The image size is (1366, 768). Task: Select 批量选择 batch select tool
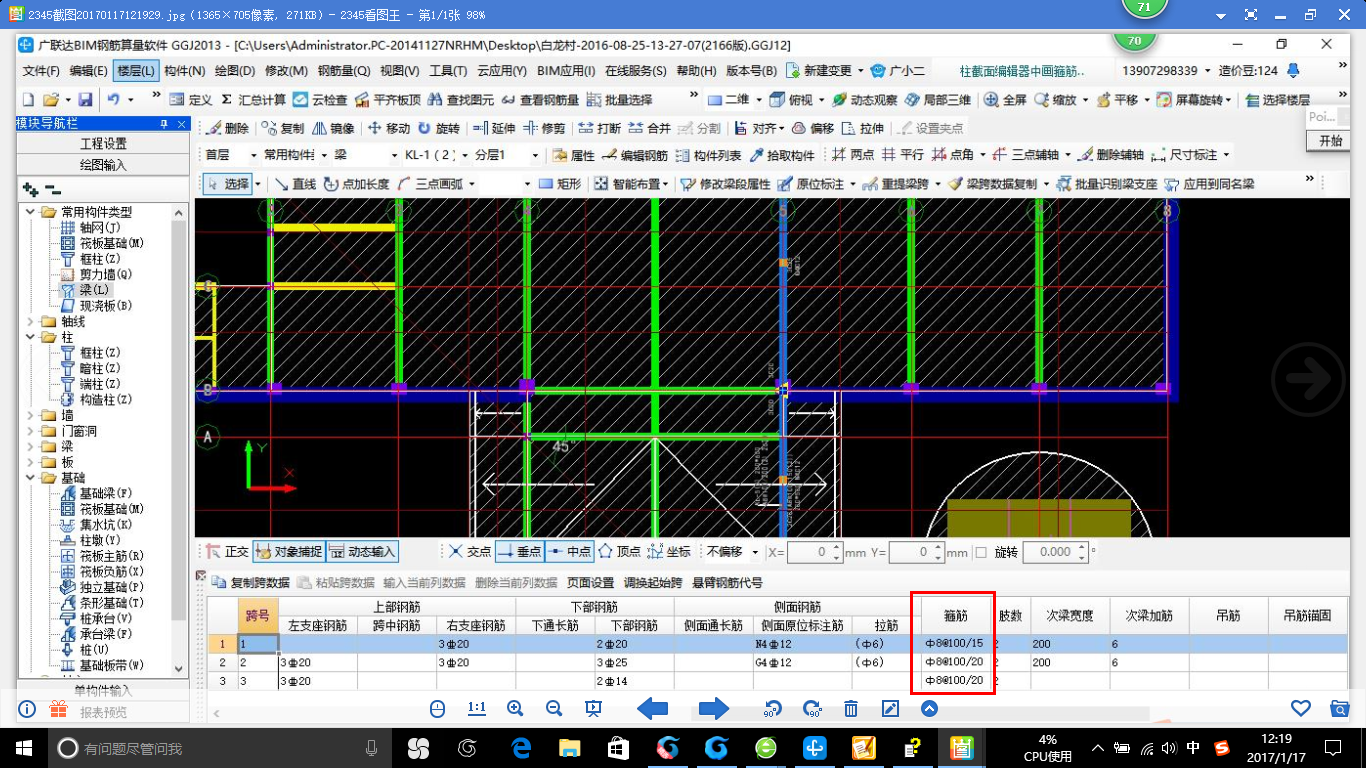point(619,100)
